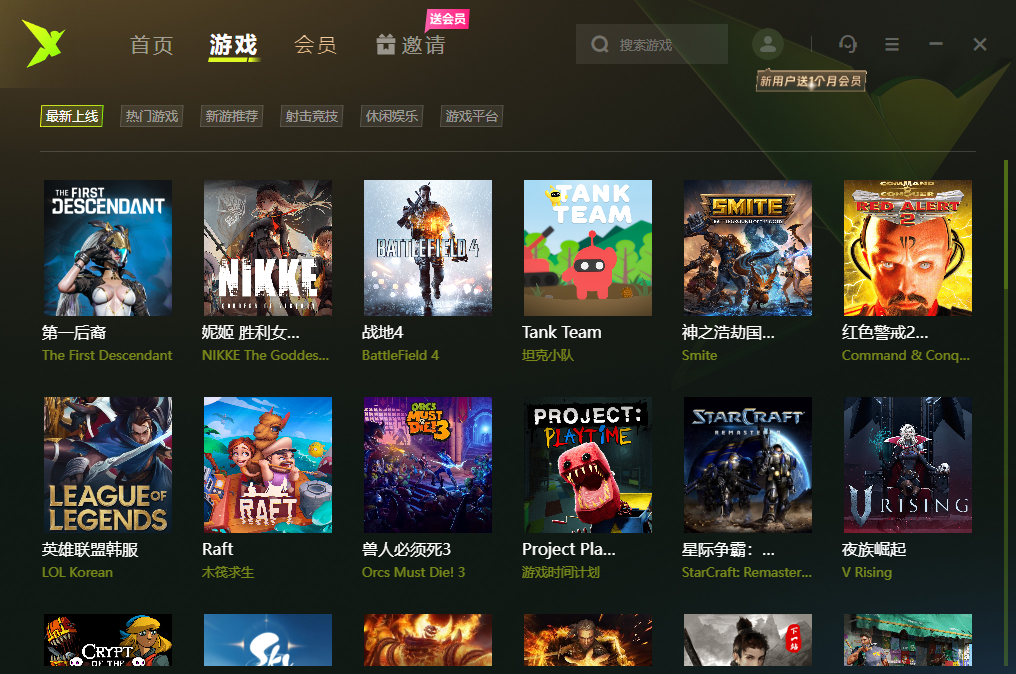Enable the 射击竞技 filter
This screenshot has width=1016, height=674.
[x=311, y=116]
